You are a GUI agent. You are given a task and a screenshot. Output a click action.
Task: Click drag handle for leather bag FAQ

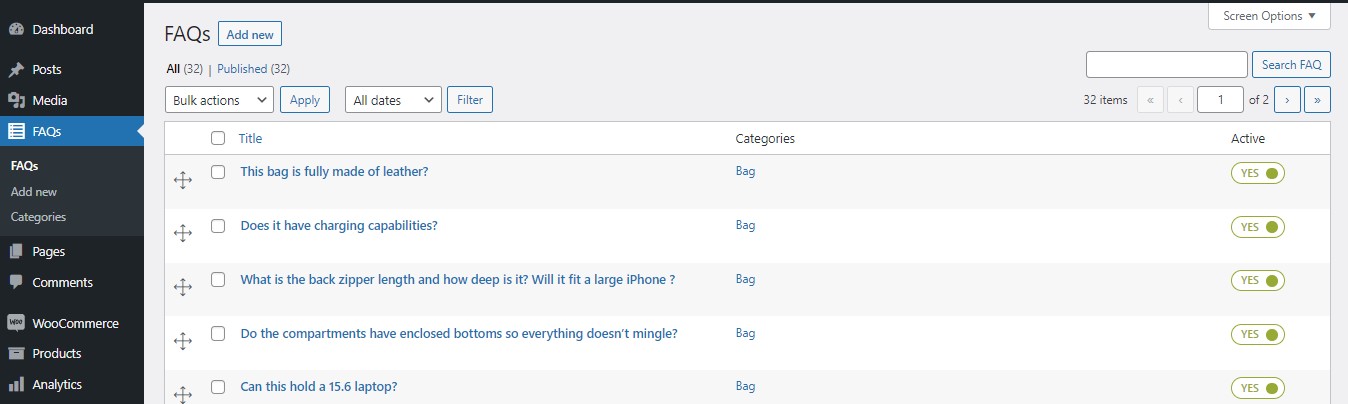click(183, 179)
